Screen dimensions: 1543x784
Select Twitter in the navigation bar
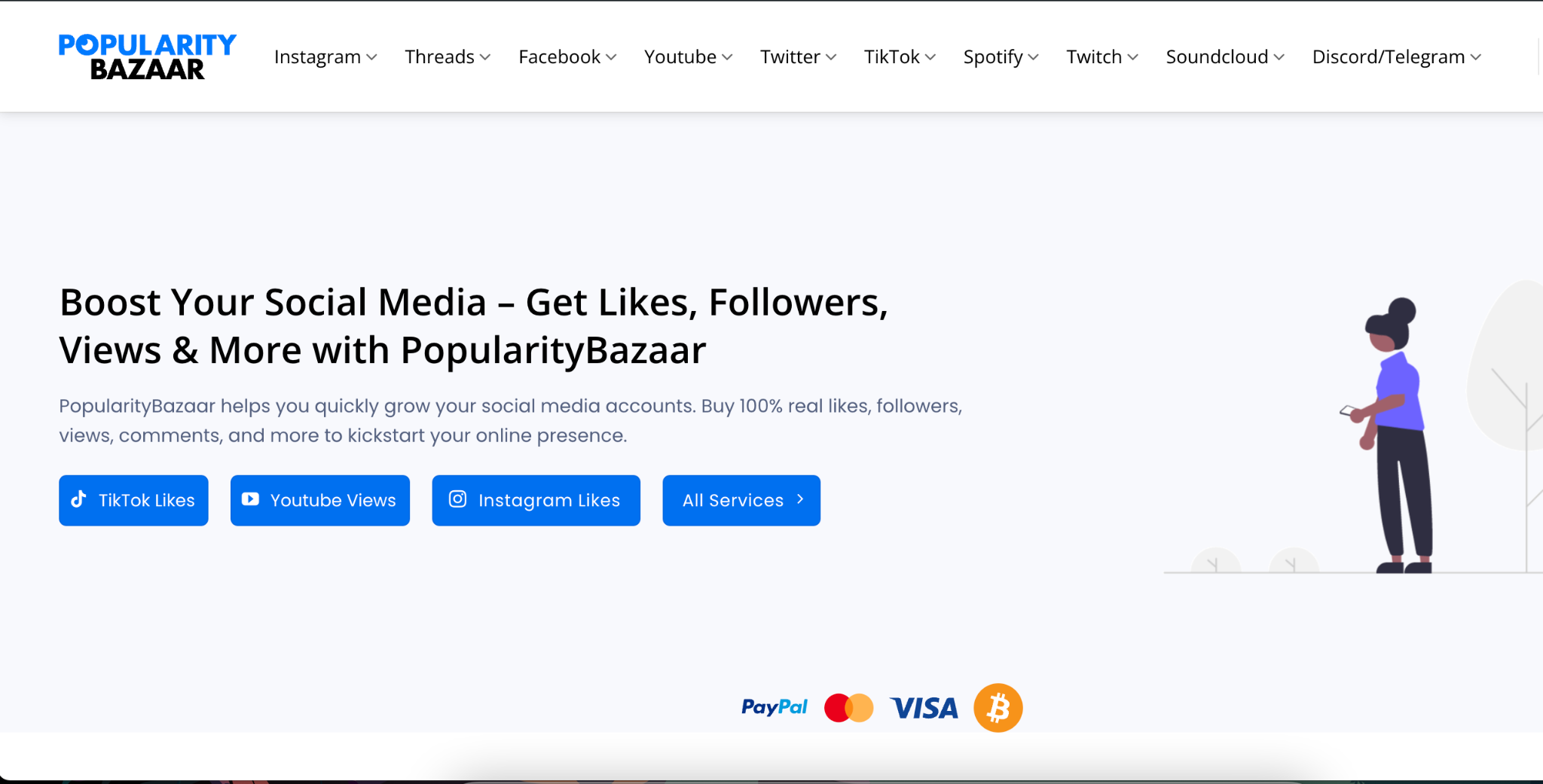click(798, 57)
